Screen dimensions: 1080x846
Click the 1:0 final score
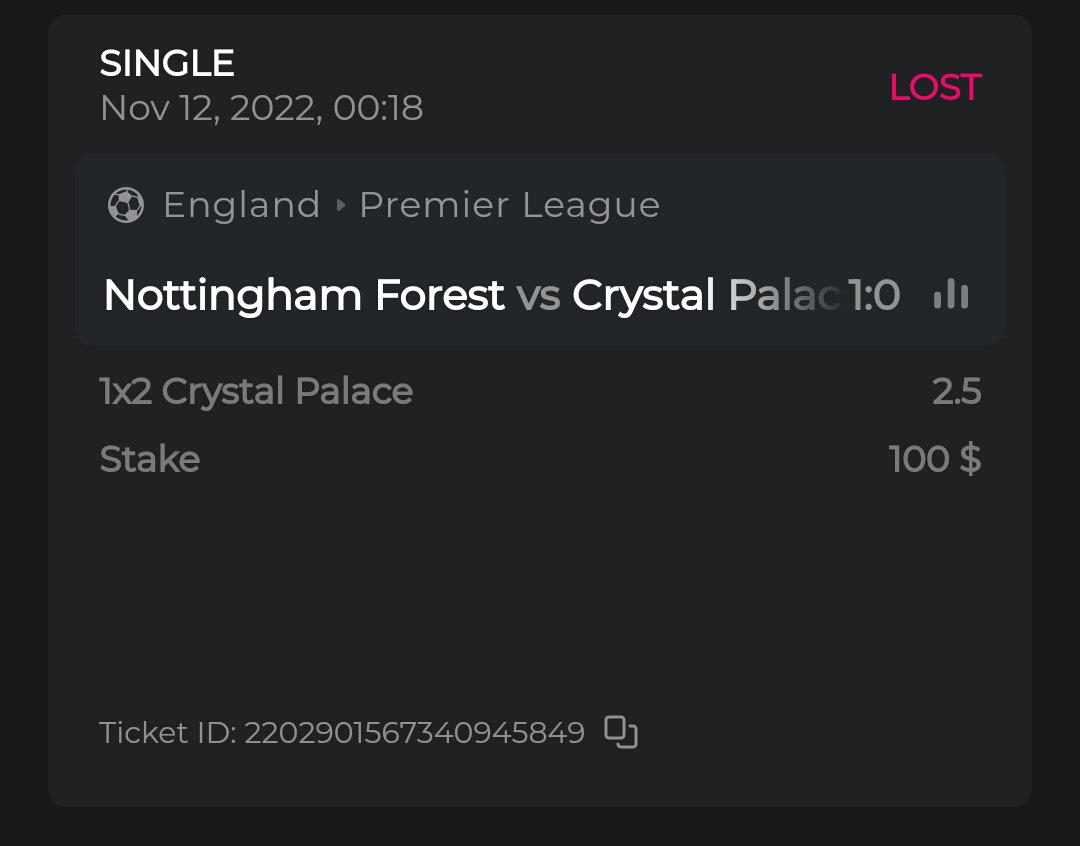coord(874,296)
